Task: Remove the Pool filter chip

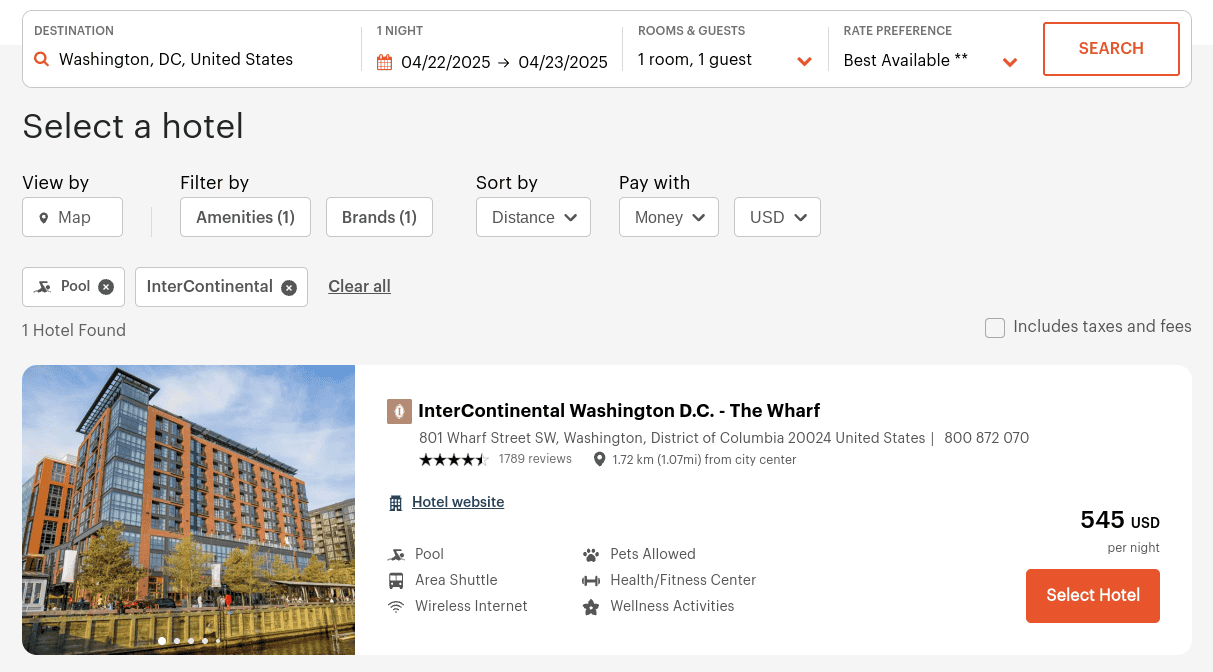Action: pos(106,287)
